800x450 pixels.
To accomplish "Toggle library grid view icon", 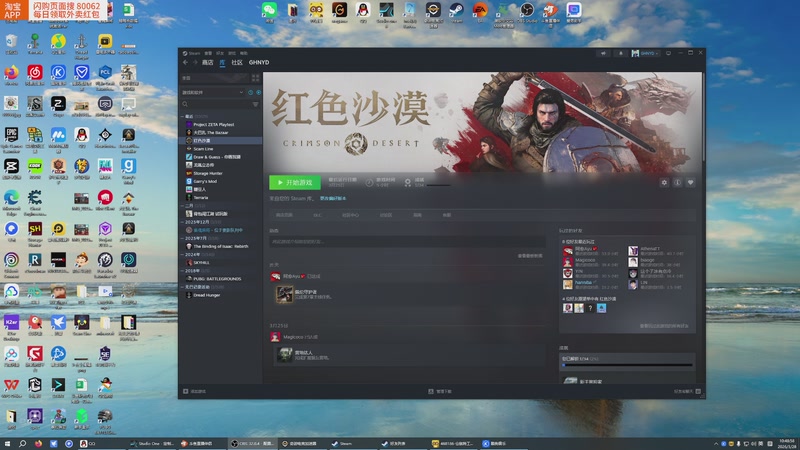I will (x=255, y=78).
